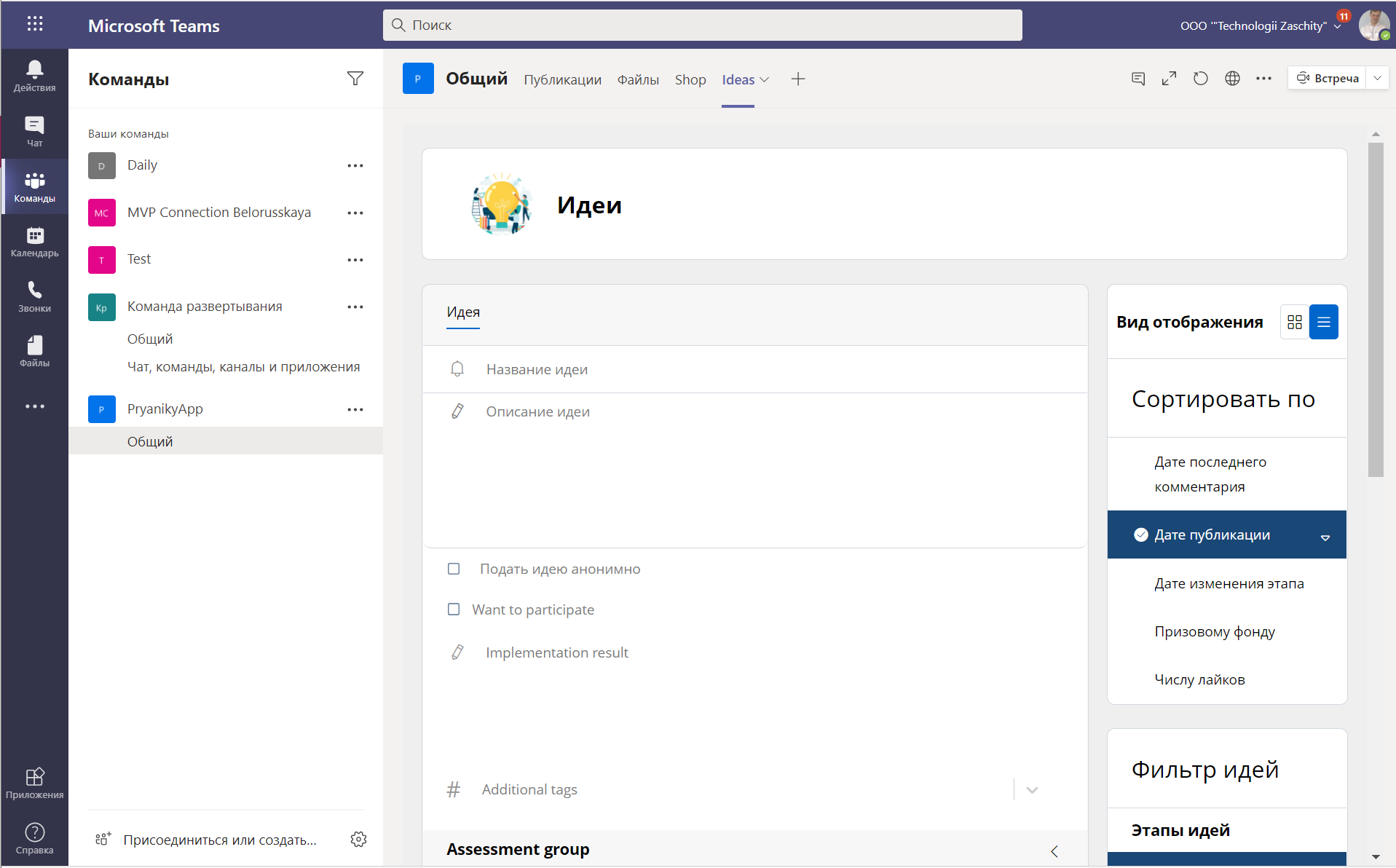1396x868 pixels.
Task: Sort by Числу лайков
Action: point(1227,679)
